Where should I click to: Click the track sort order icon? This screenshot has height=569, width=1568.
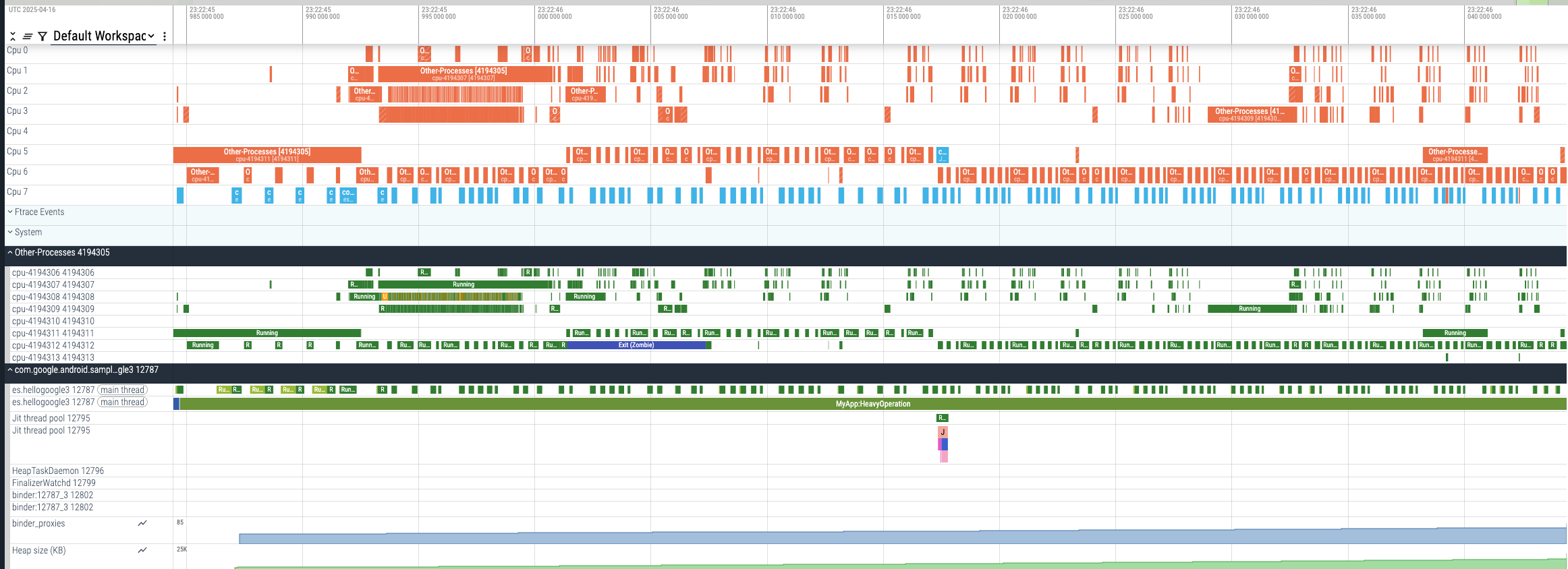pos(28,36)
